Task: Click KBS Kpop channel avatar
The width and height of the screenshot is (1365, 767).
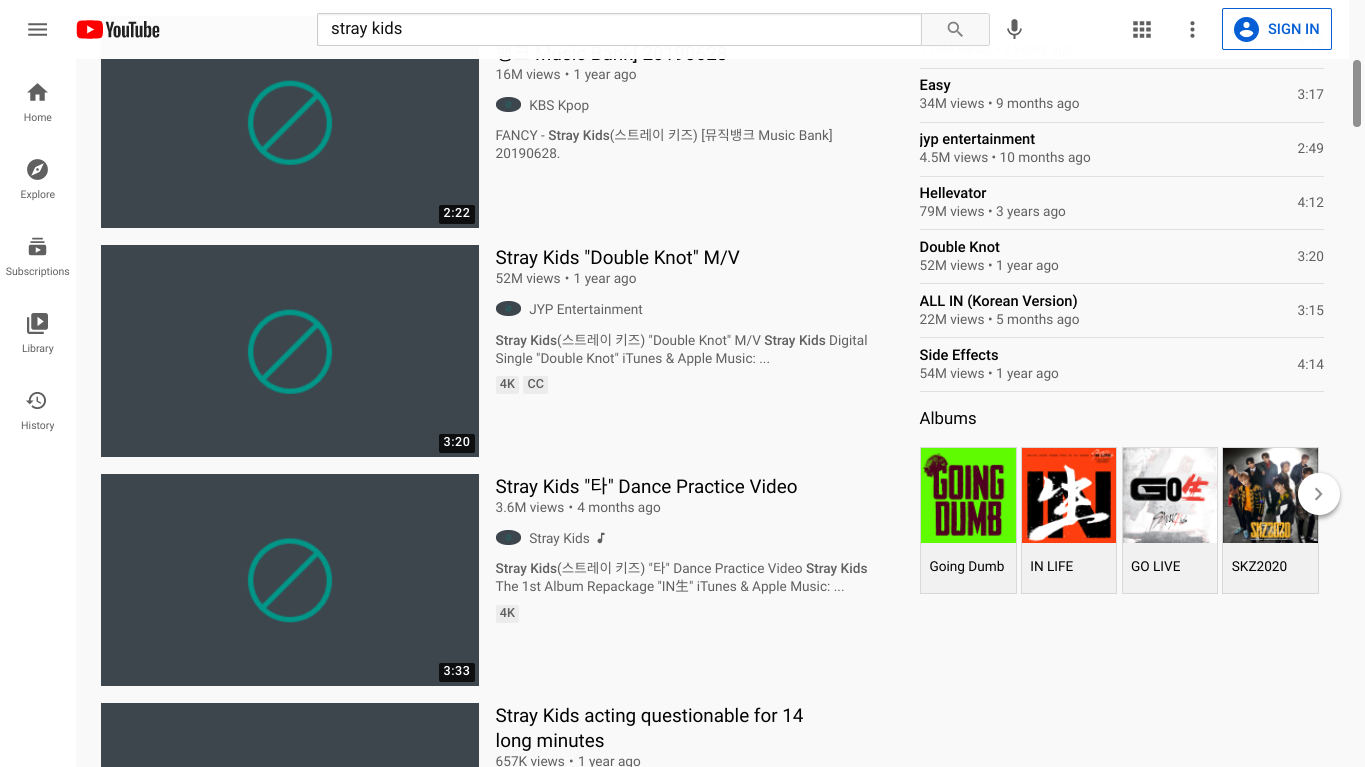Action: pyautogui.click(x=508, y=105)
